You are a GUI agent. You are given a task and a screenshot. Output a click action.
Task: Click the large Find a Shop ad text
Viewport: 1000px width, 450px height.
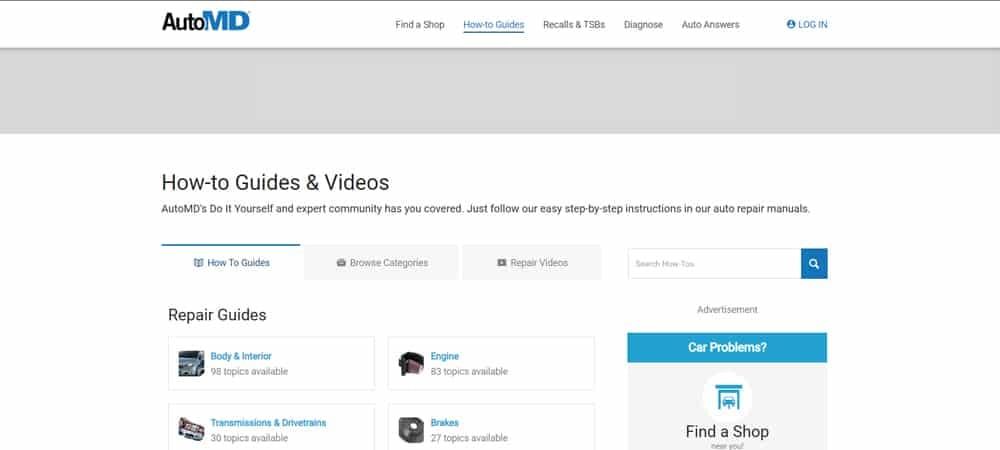(x=727, y=432)
